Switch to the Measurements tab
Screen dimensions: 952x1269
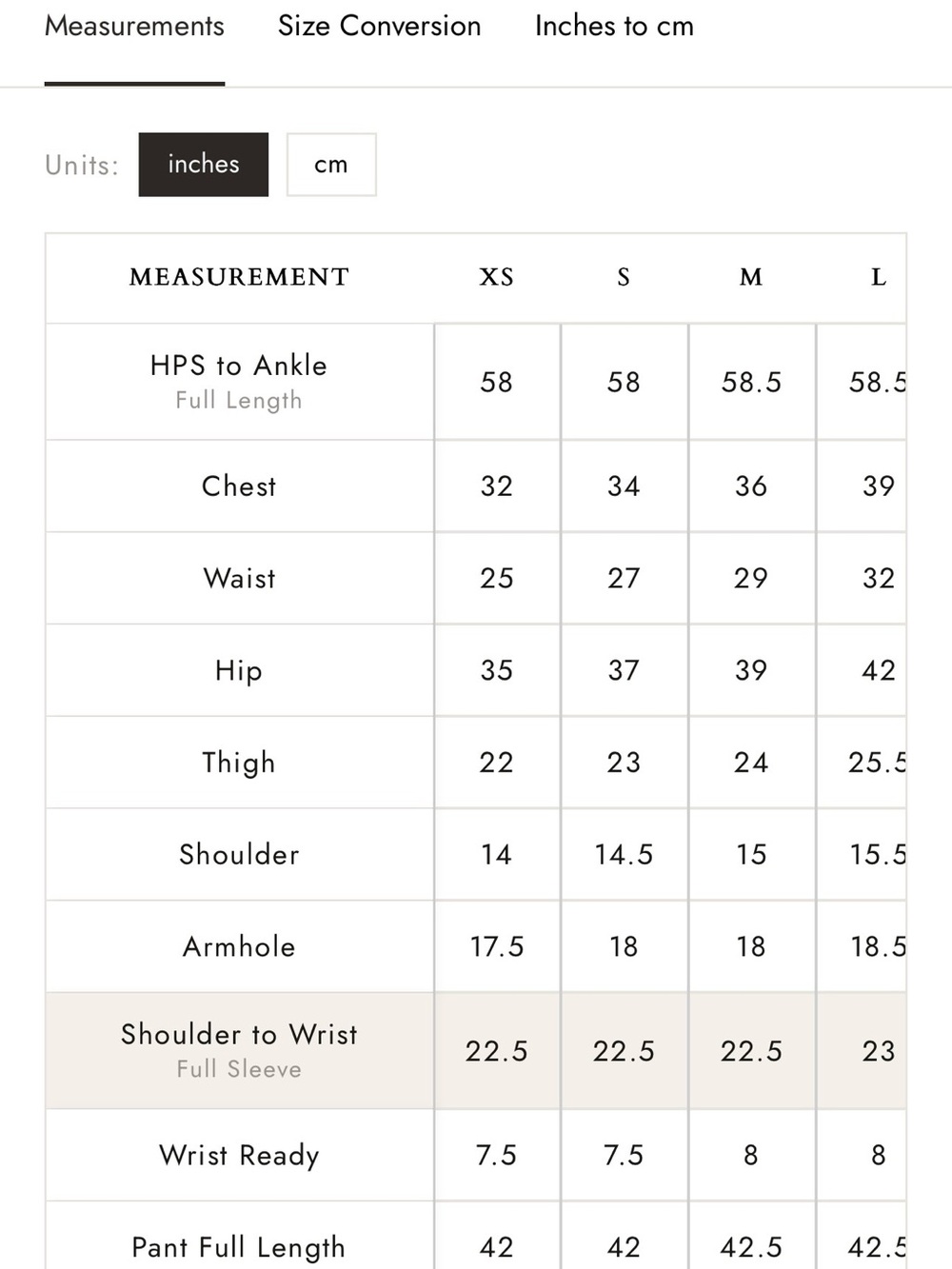pyautogui.click(x=134, y=27)
